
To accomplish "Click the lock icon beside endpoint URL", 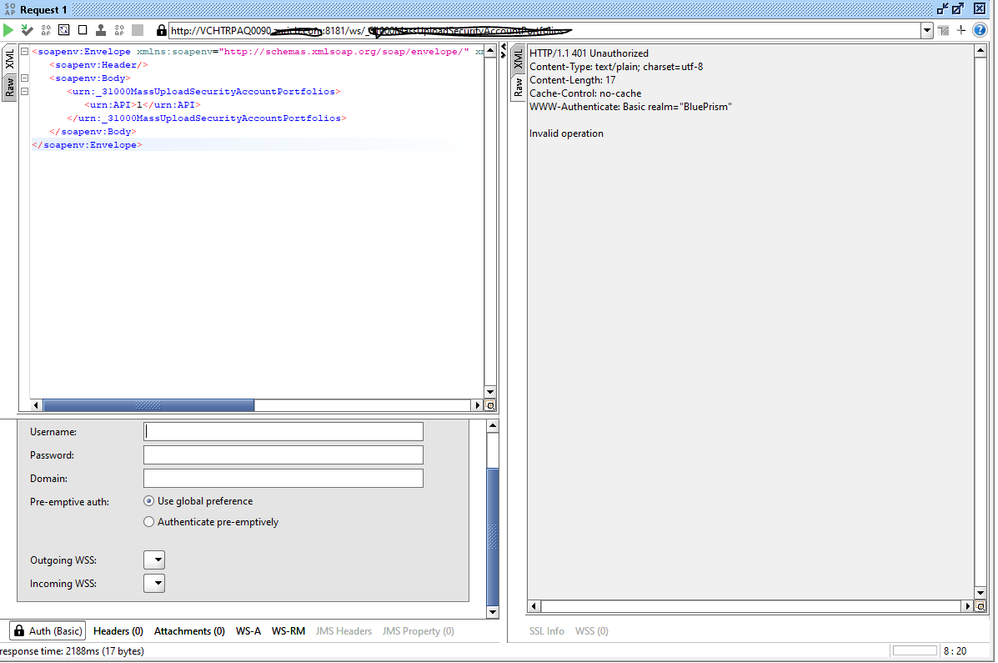I will (161, 31).
